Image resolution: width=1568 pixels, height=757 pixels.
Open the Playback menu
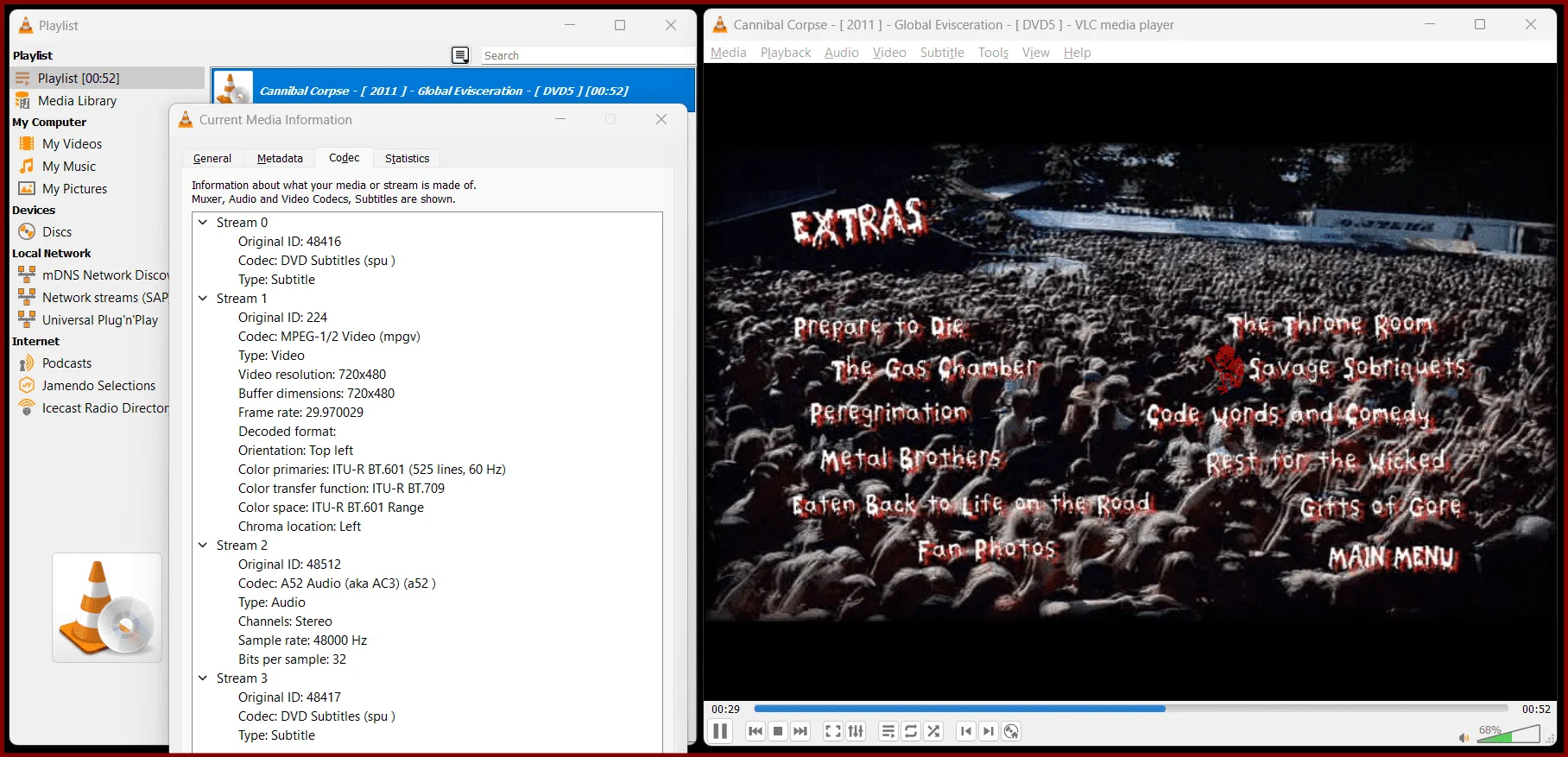tap(786, 53)
